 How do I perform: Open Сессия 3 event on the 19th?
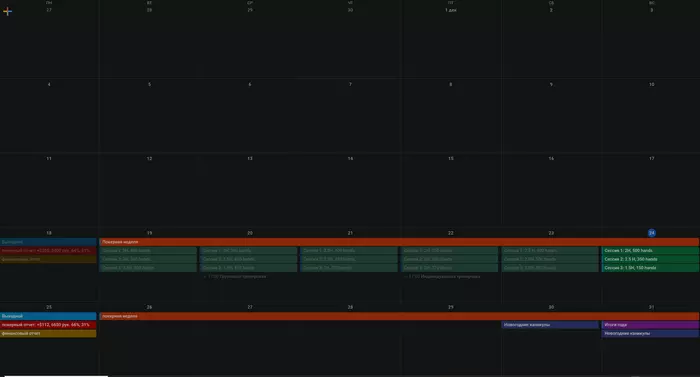[x=148, y=268]
